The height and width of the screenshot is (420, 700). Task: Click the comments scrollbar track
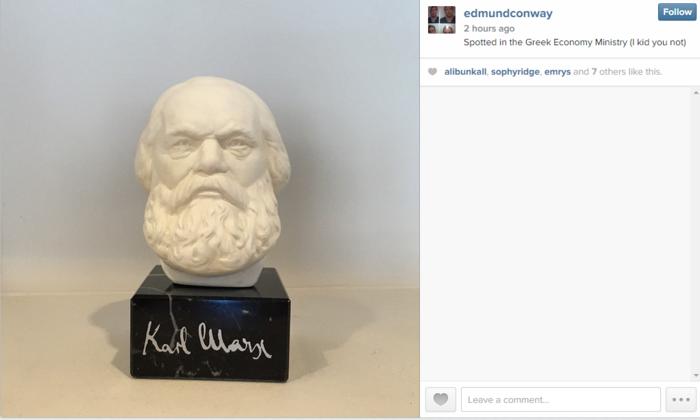click(696, 234)
